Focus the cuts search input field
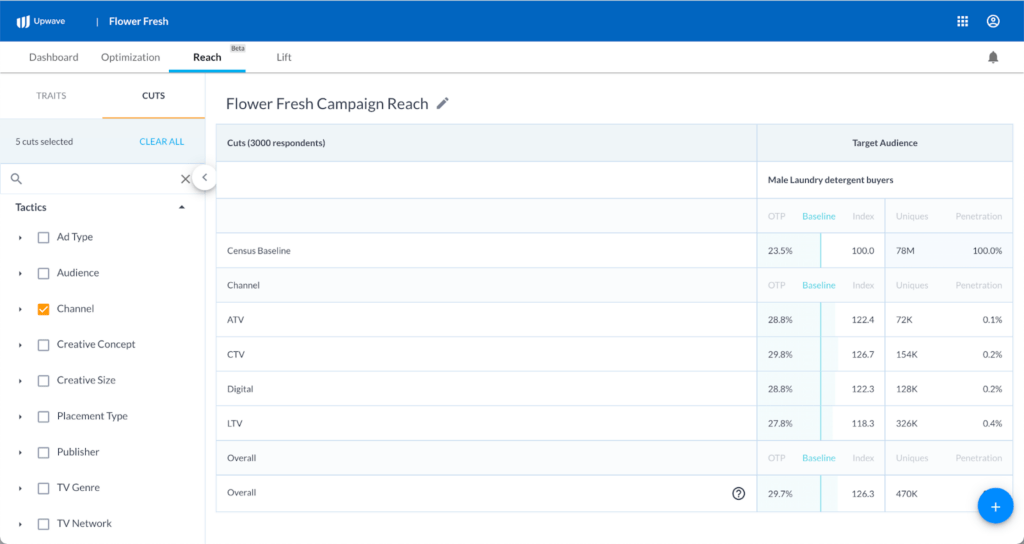This screenshot has width=1024, height=544. (101, 178)
